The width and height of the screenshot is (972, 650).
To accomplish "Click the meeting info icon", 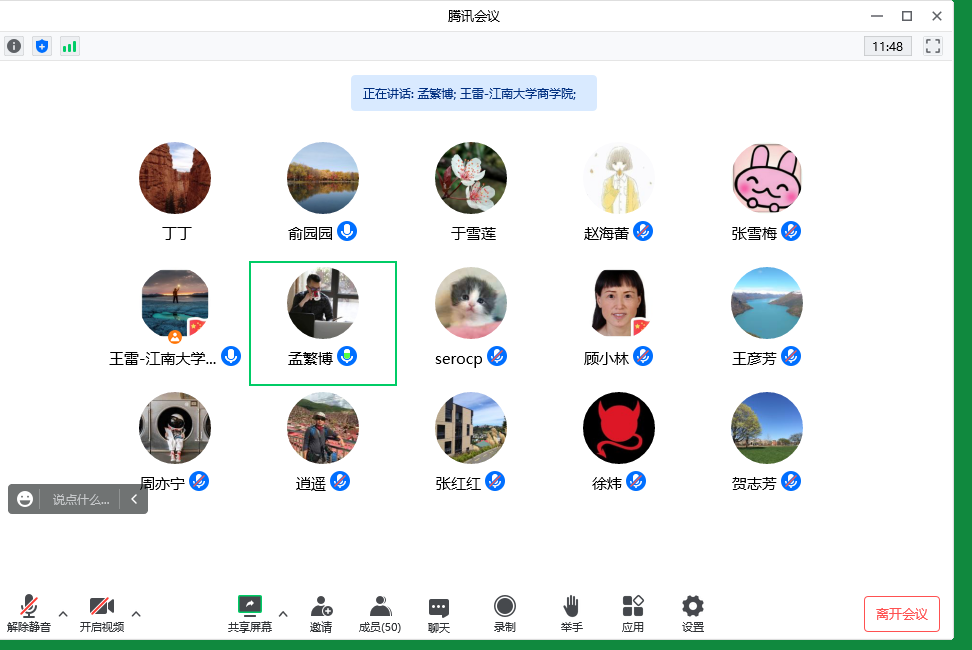I will tap(14, 46).
